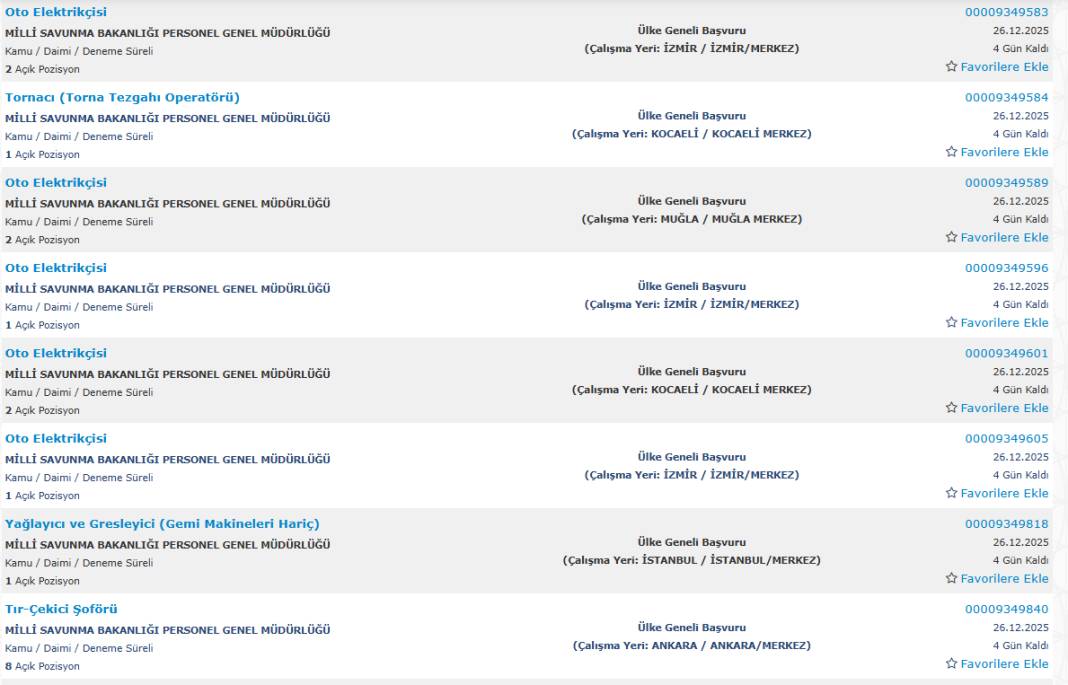Click the favorite star for listing 00009349601
Image resolution: width=1068 pixels, height=685 pixels.
[952, 408]
